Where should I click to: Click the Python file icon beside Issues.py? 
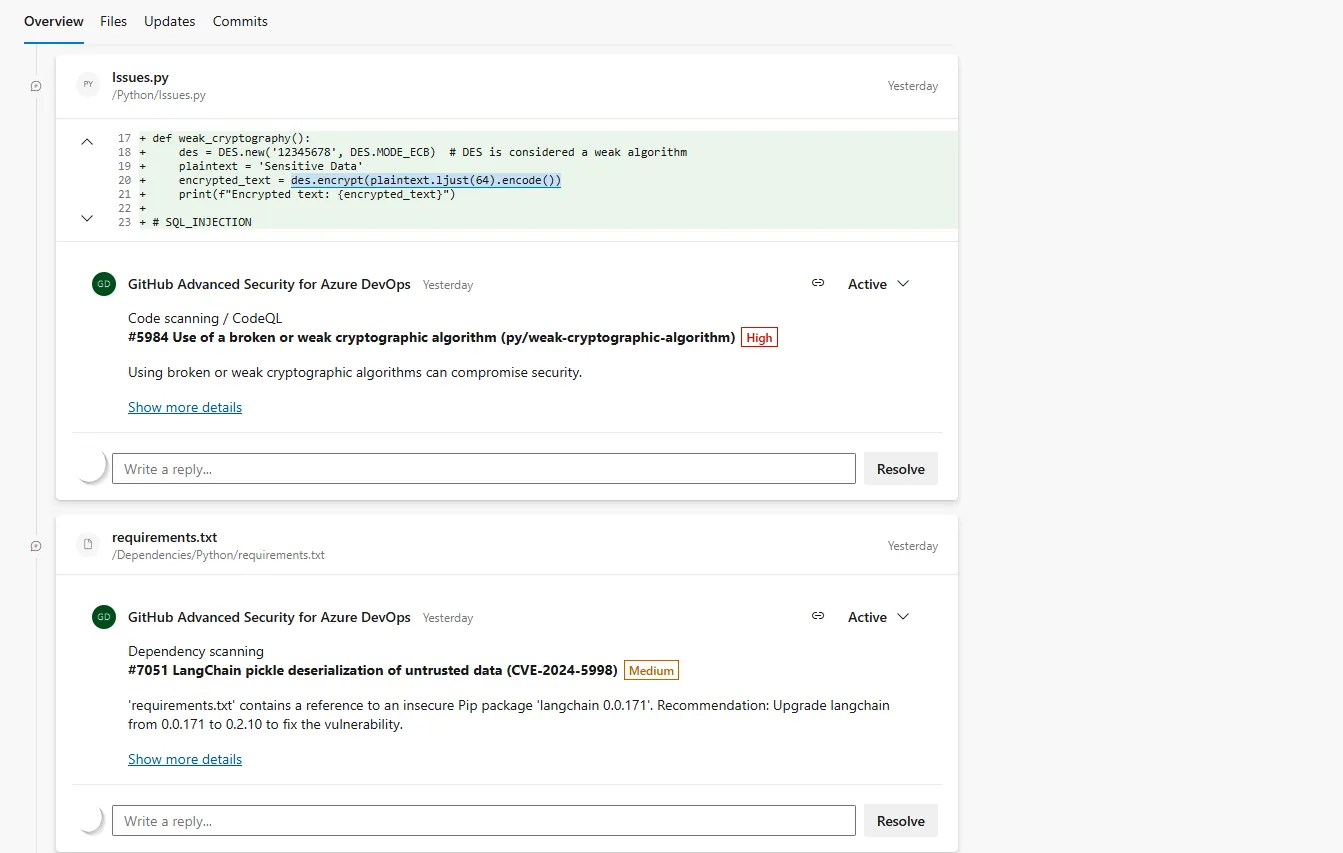click(x=88, y=85)
